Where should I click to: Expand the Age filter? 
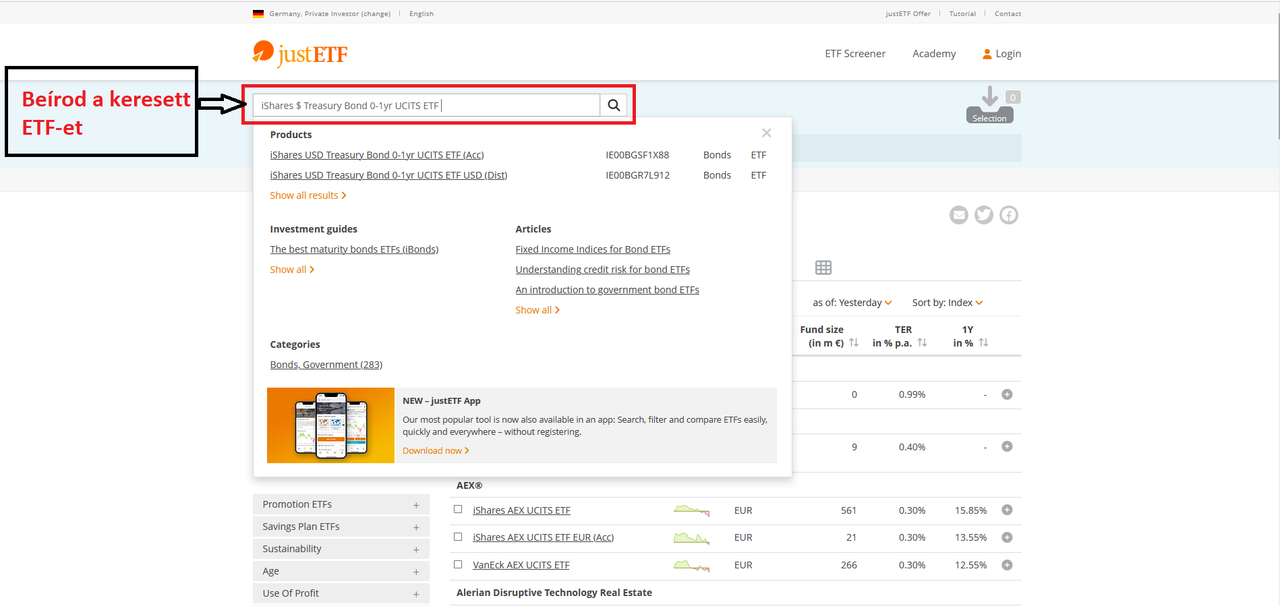coord(341,571)
